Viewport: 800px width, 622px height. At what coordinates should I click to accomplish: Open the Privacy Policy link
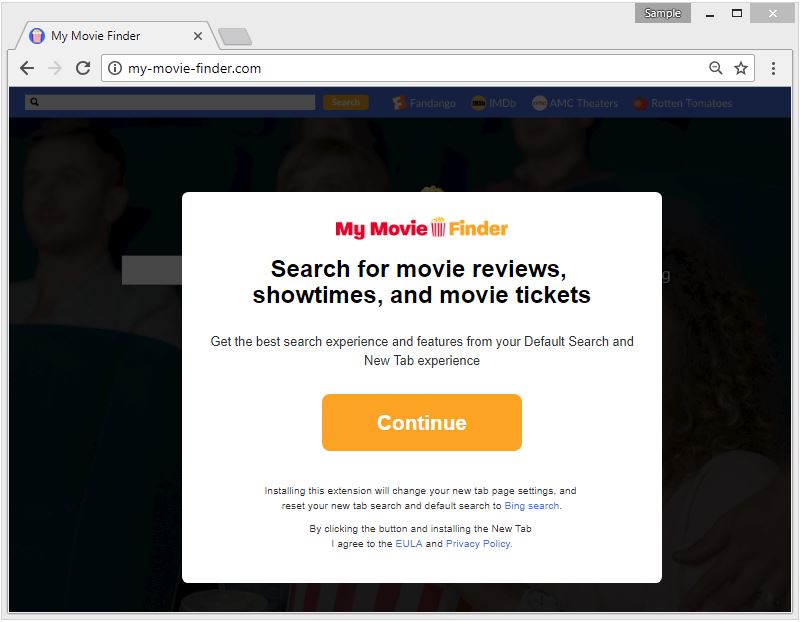tap(478, 543)
